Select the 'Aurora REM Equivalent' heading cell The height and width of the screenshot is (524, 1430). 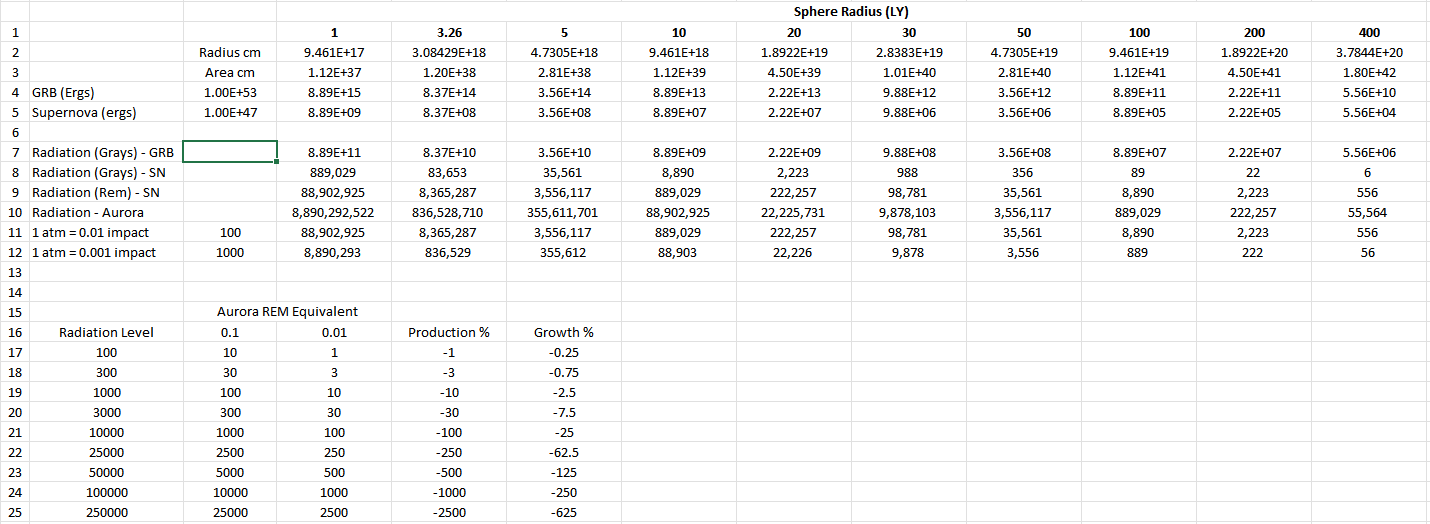[287, 311]
